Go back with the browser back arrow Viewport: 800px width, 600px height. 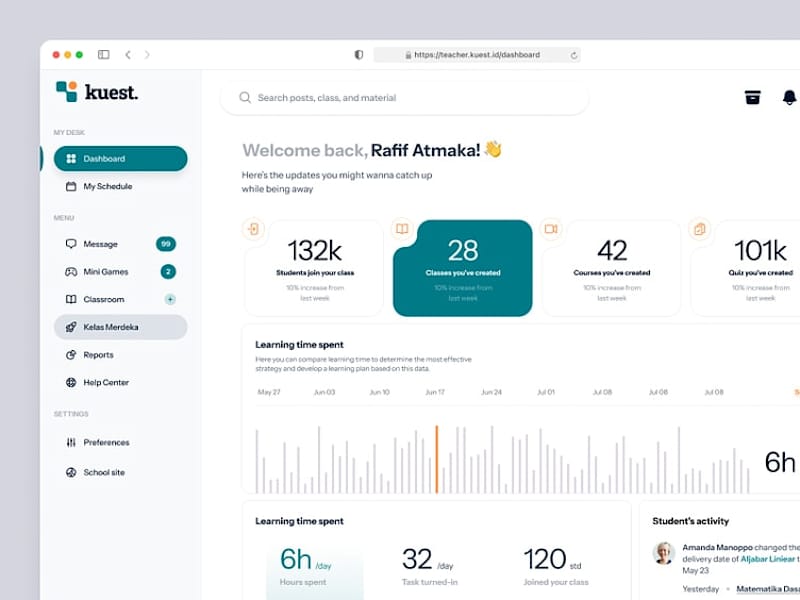click(x=128, y=55)
